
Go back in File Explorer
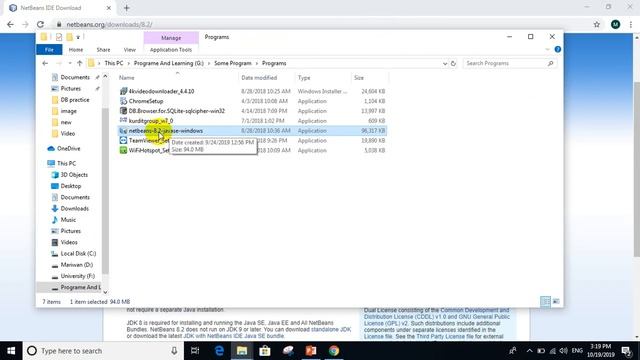45,63
